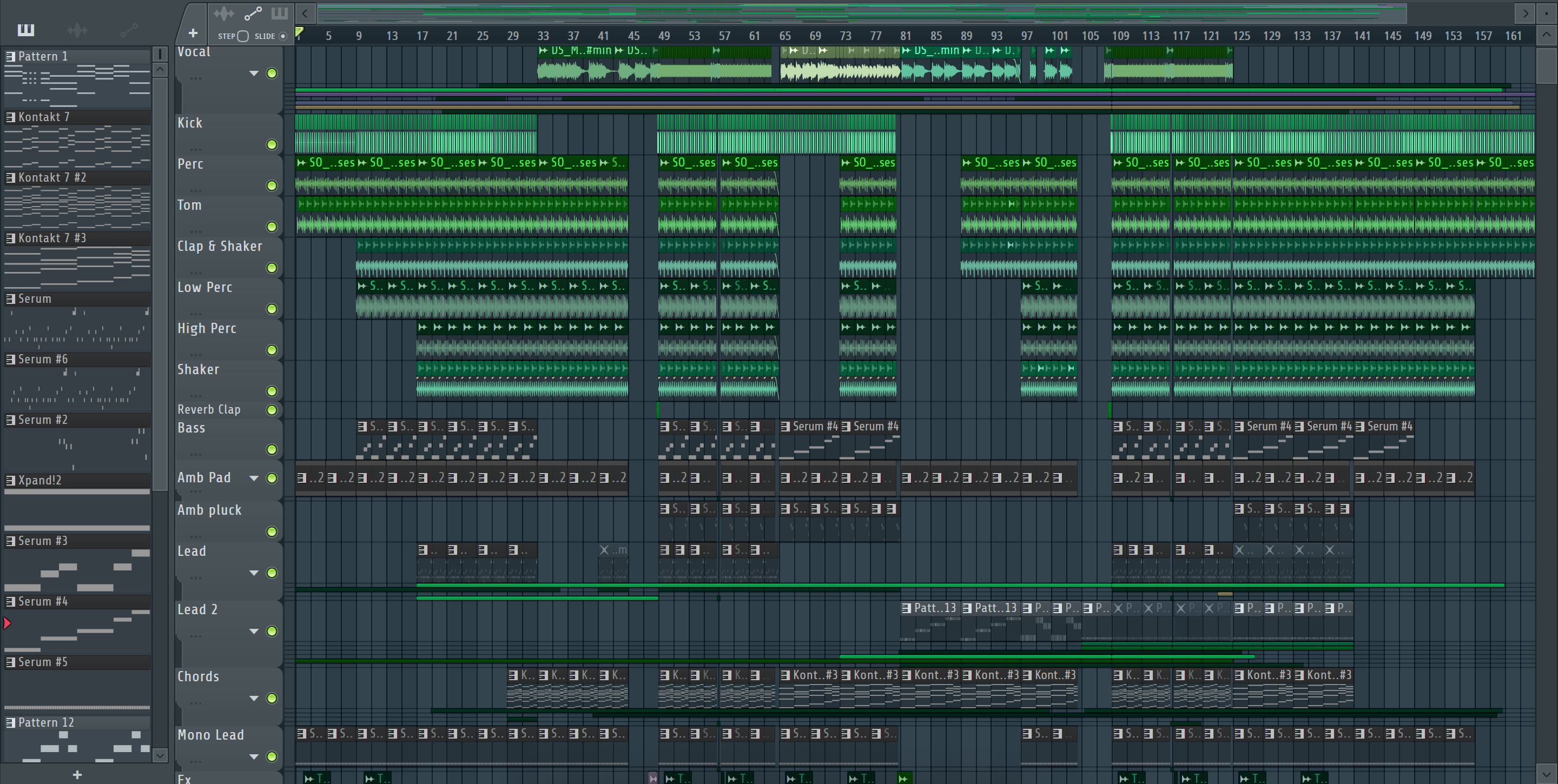Enable the STEP checkbox

coord(242,36)
